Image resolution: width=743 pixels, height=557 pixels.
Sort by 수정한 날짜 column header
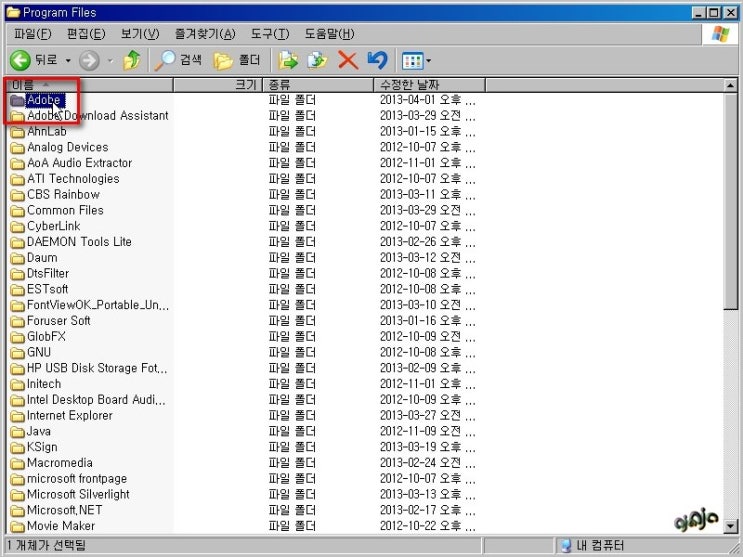tap(429, 85)
